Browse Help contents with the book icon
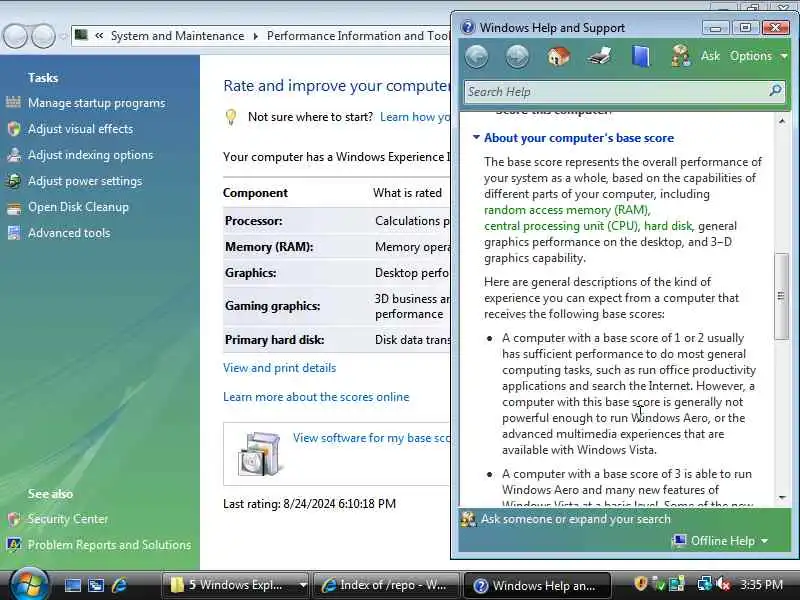Screen dimensions: 800x600 (x=641, y=56)
